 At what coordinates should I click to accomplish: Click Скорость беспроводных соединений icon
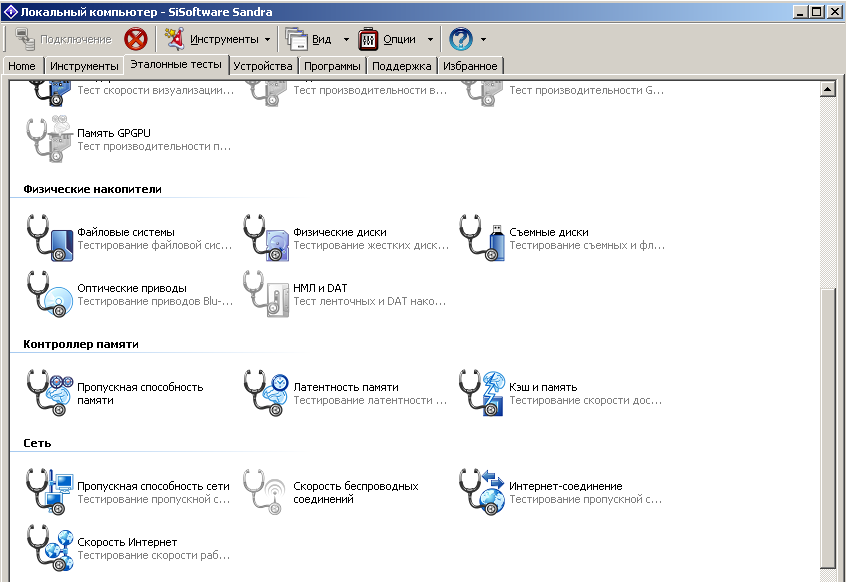tap(264, 492)
